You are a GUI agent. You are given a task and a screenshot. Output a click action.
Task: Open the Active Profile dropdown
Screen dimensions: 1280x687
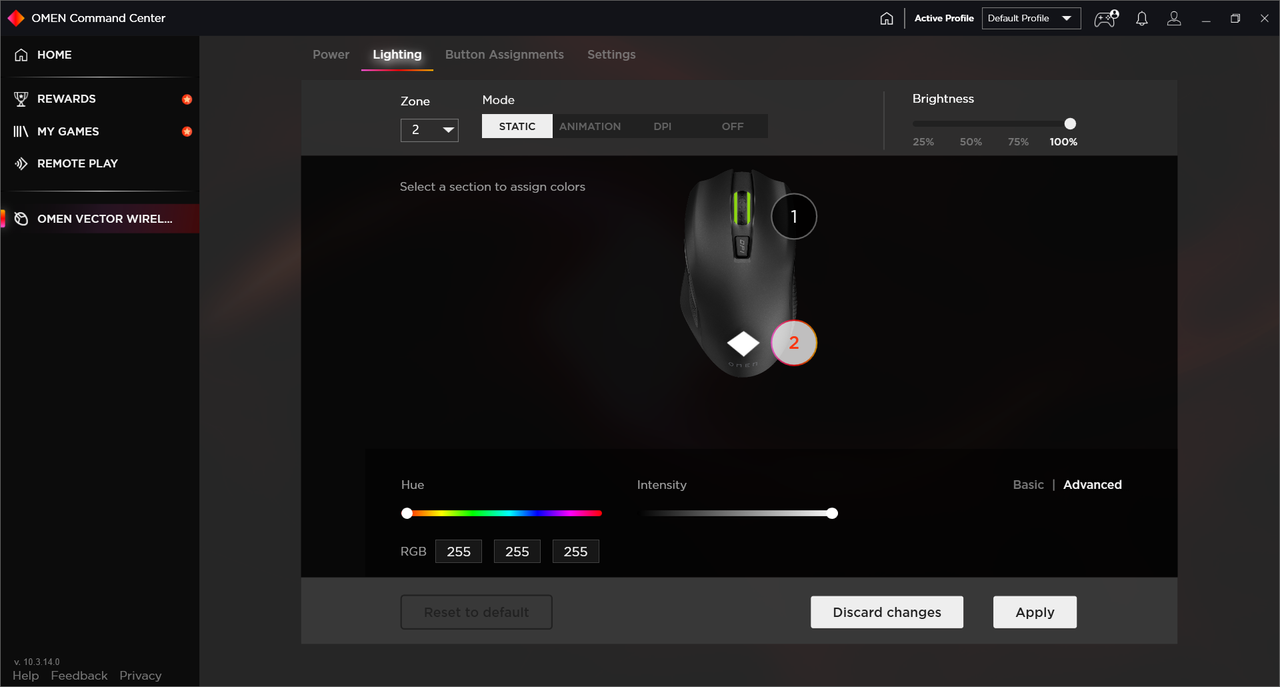pos(1031,18)
